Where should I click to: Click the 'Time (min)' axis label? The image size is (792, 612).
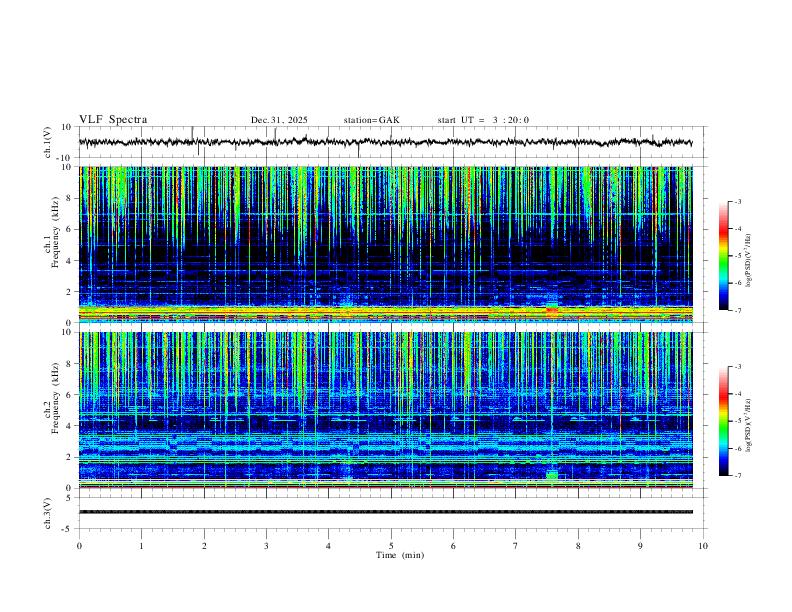tap(400, 555)
